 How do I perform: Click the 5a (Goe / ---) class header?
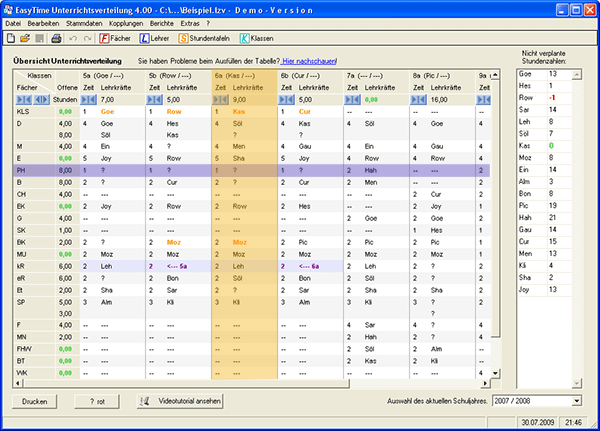(103, 76)
